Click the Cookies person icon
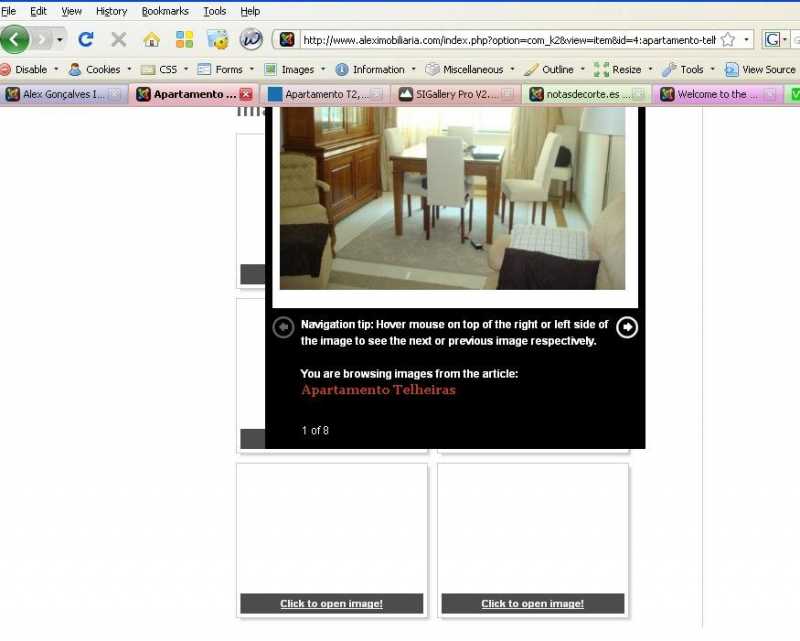800x641 pixels. tap(75, 69)
